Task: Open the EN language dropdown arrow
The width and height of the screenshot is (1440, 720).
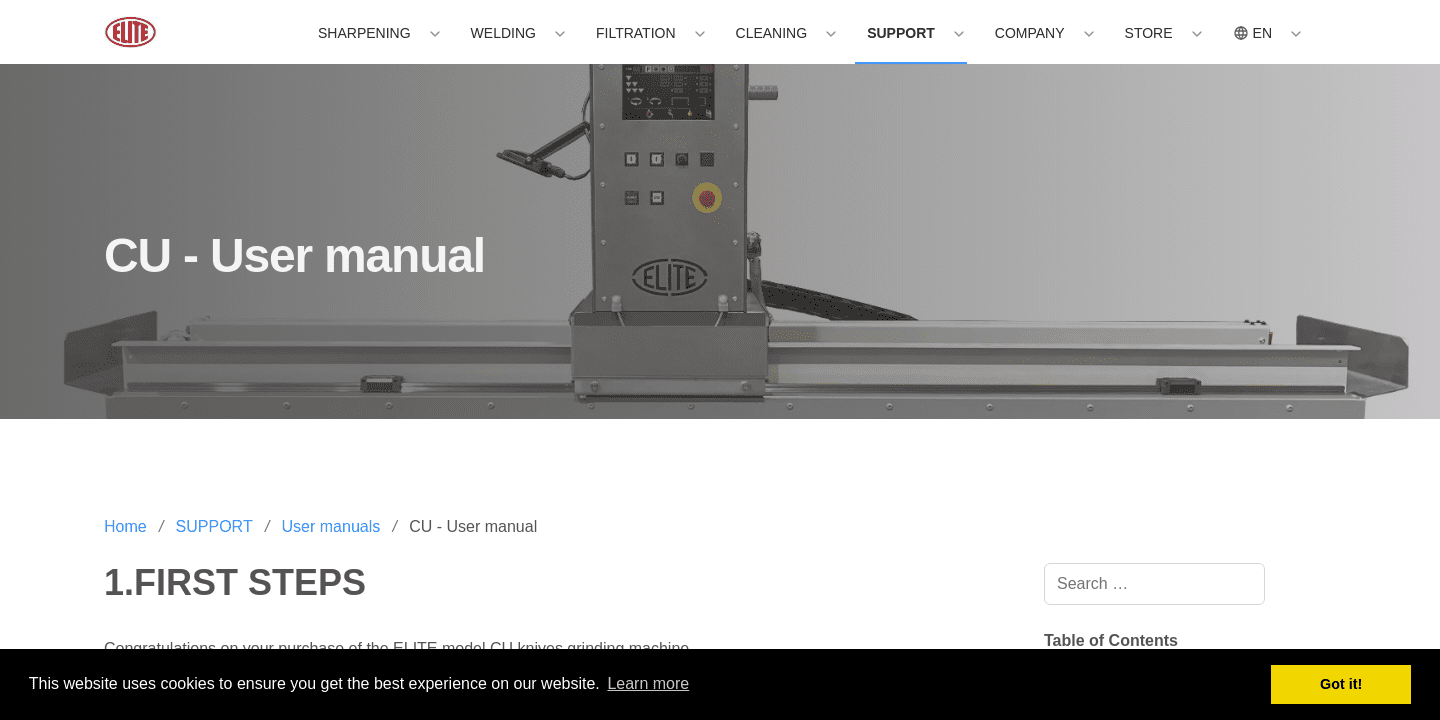Action: [1296, 34]
